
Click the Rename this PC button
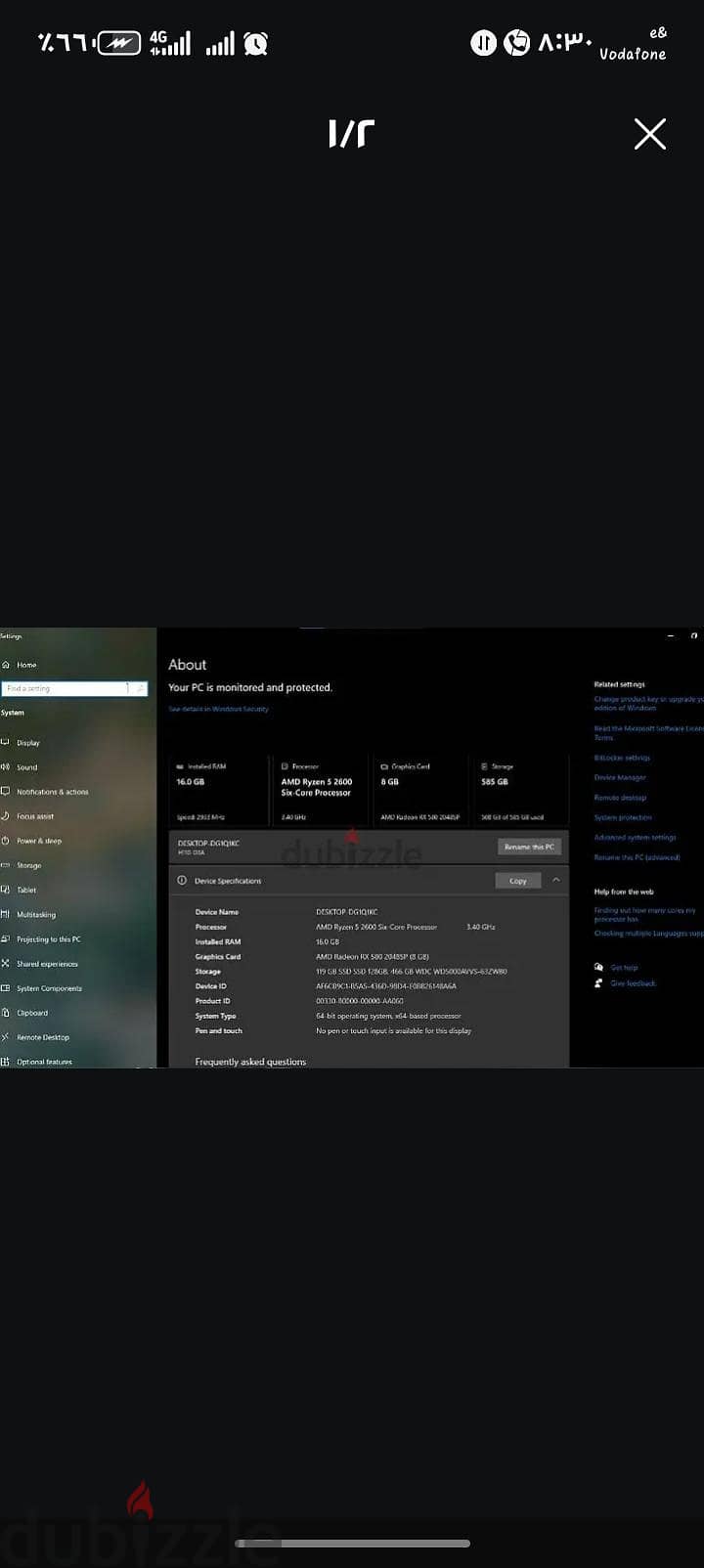[x=529, y=847]
